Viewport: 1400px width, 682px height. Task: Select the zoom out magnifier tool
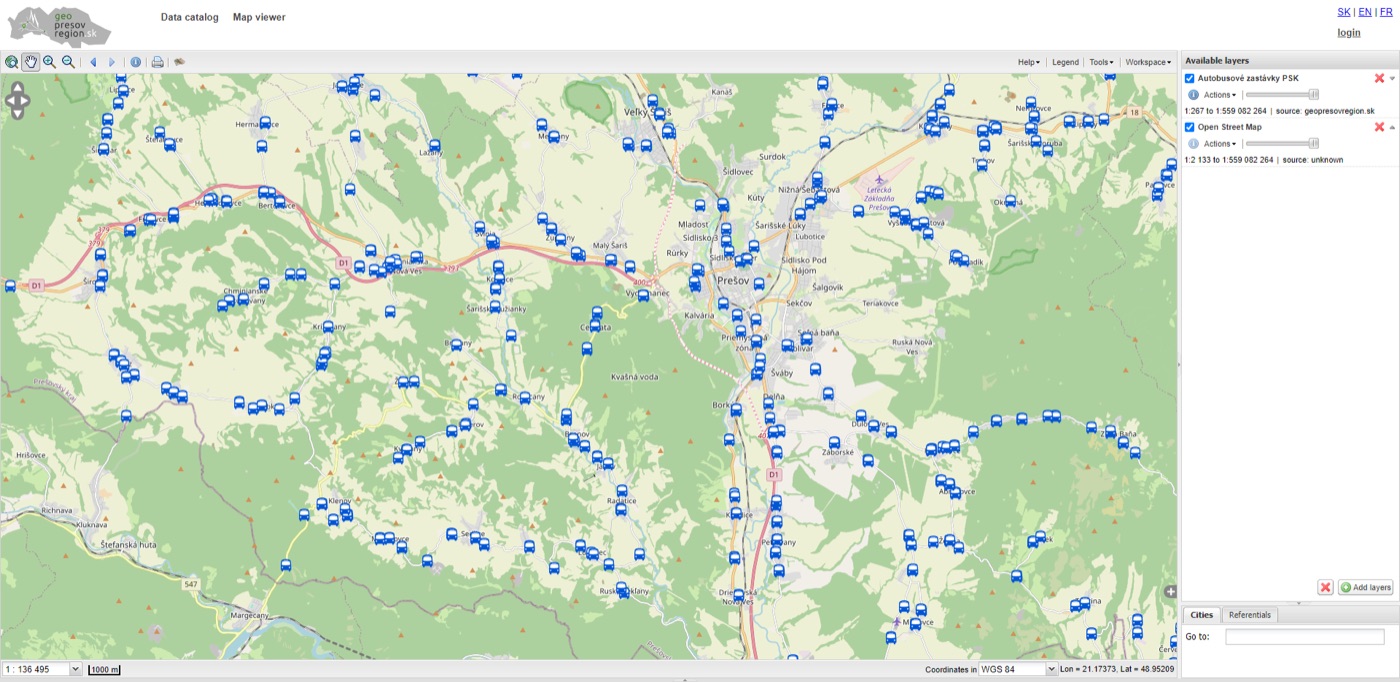68,62
